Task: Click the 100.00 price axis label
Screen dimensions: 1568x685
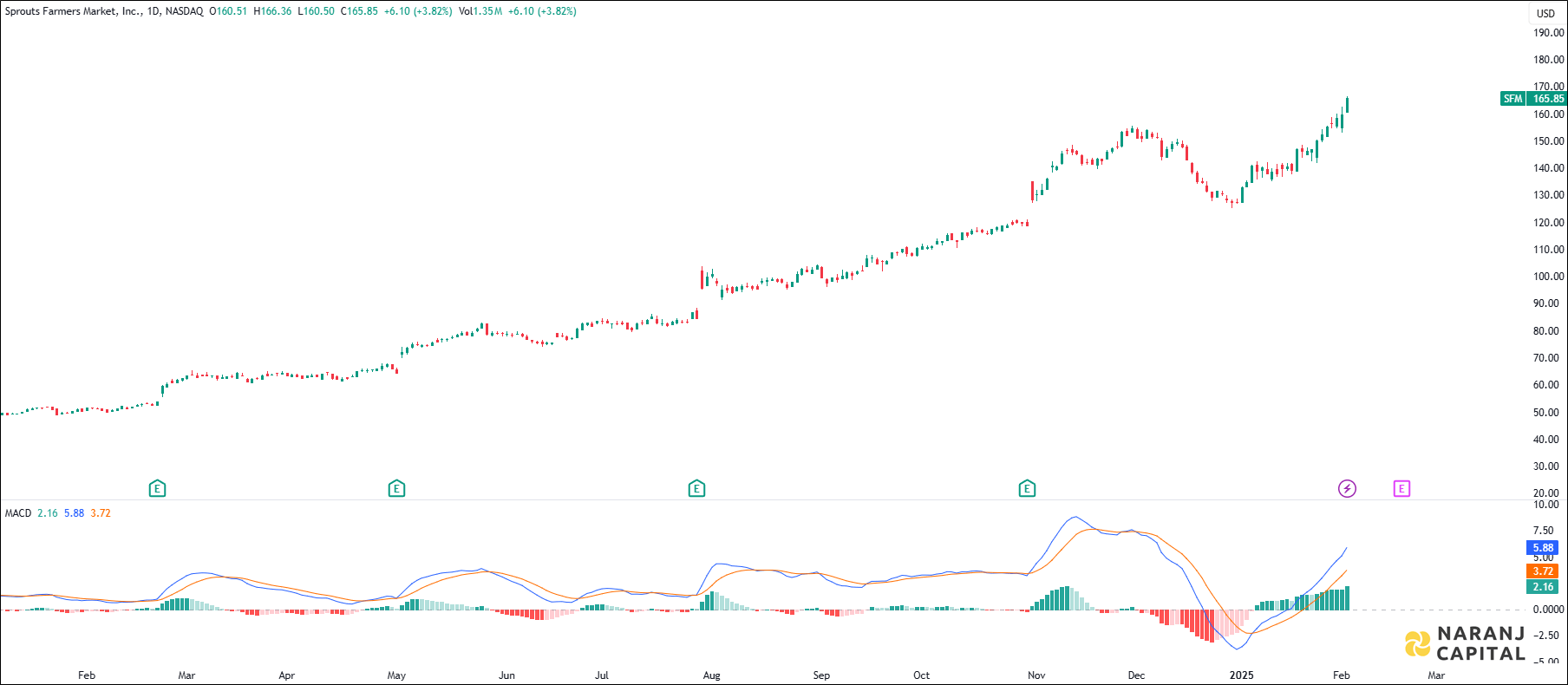Action: point(1549,277)
